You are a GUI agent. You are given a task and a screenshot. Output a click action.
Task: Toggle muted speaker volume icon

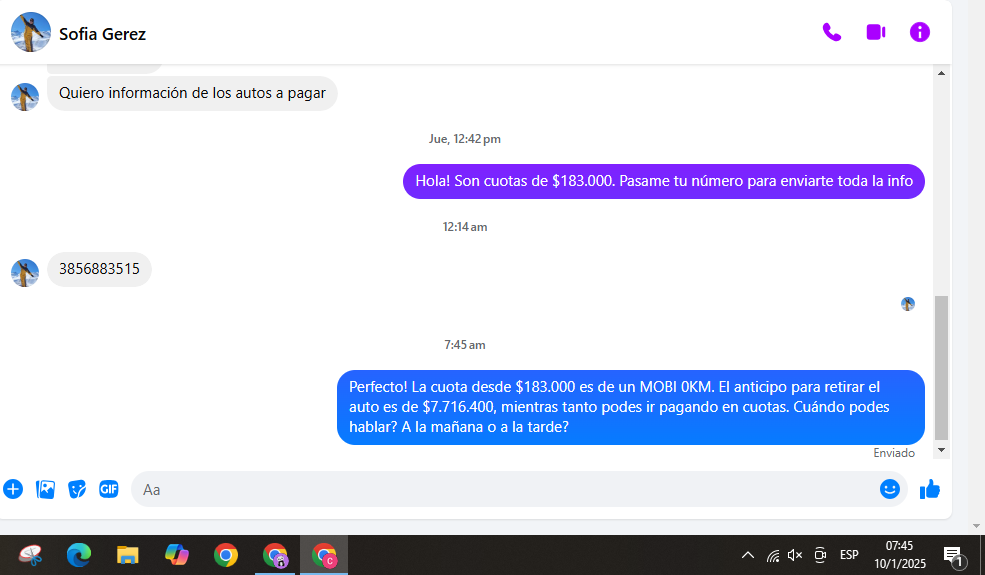(795, 555)
